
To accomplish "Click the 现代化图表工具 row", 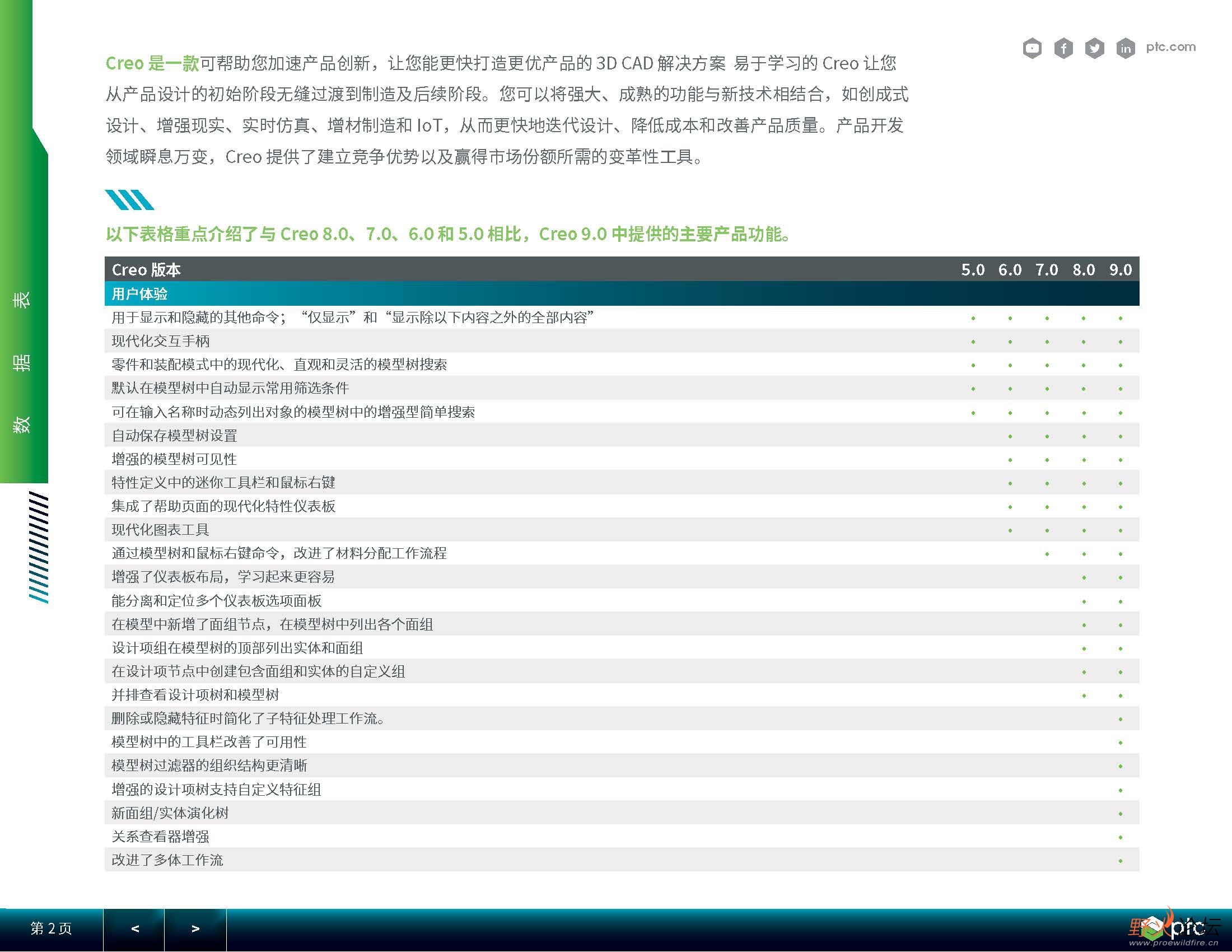I will [622, 530].
